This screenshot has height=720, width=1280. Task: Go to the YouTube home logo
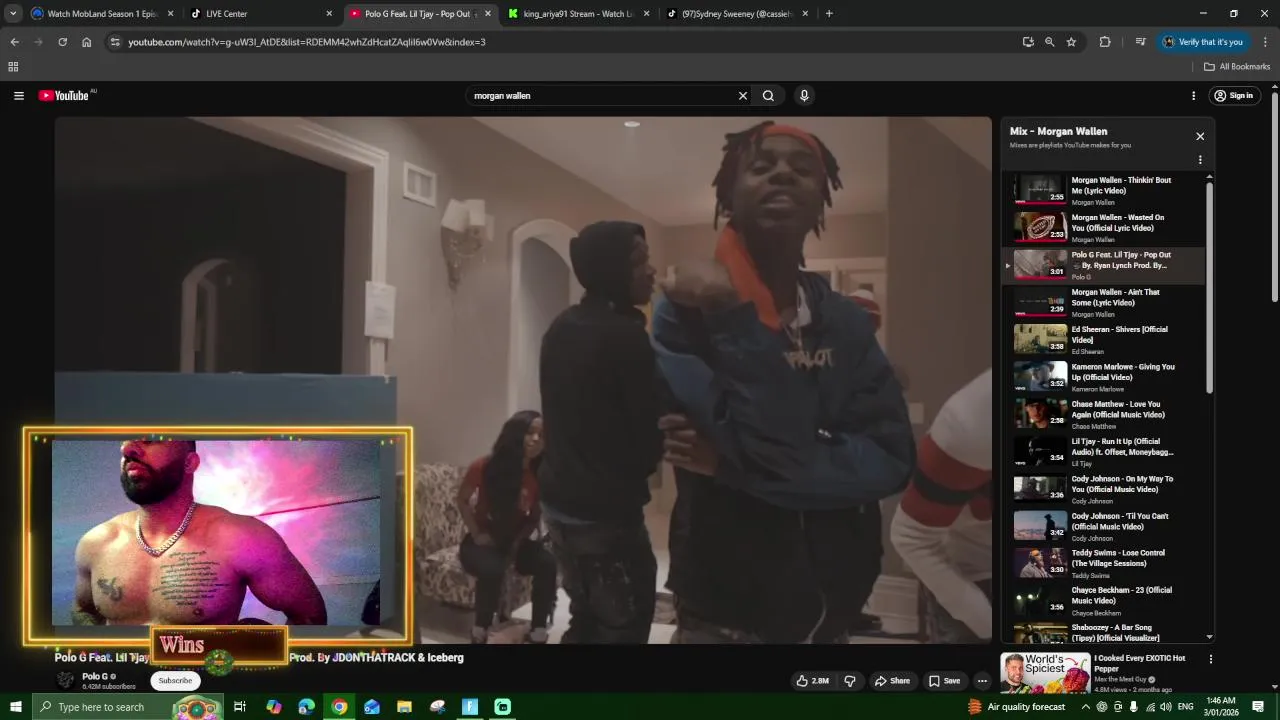pos(66,96)
